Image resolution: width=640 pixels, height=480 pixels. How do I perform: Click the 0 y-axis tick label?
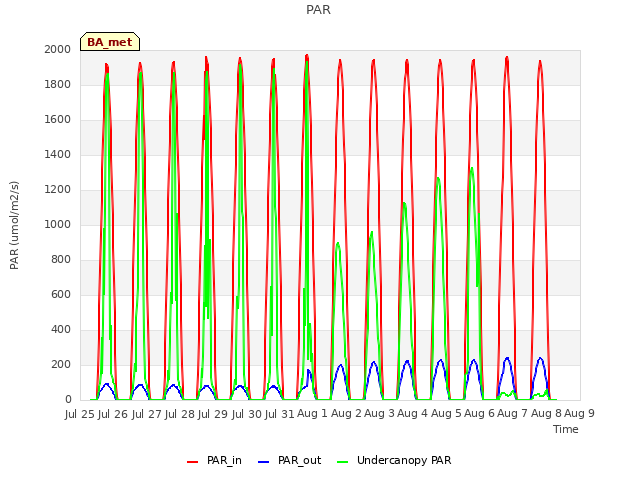[x=68, y=400]
